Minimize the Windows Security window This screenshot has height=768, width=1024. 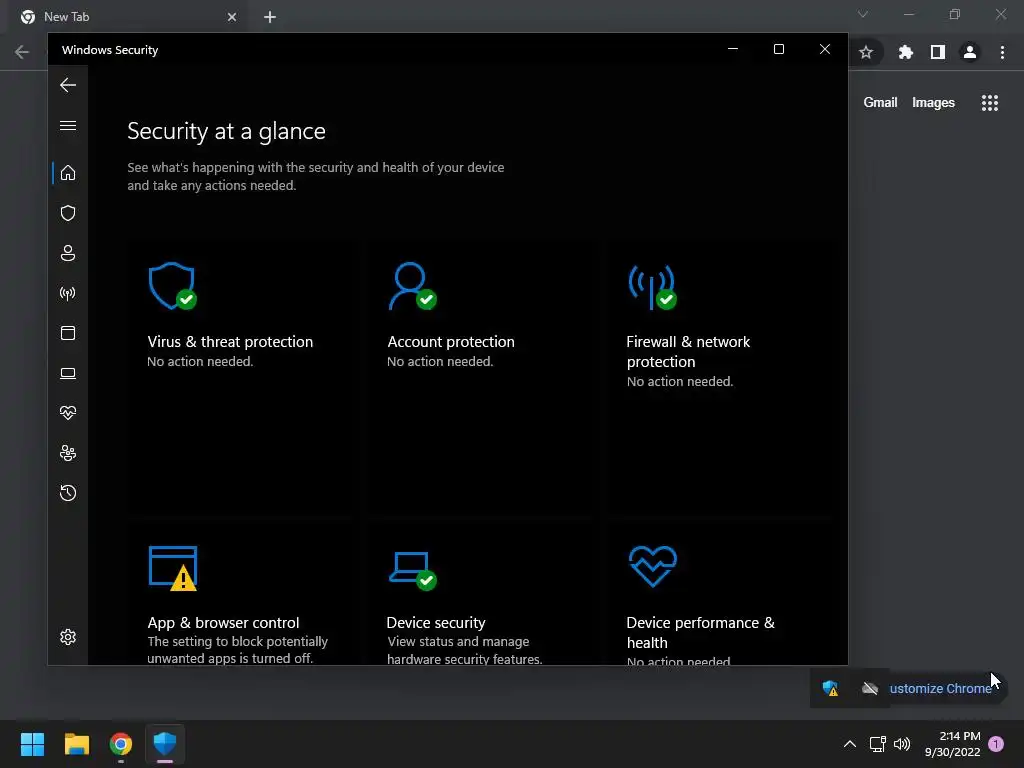click(x=733, y=49)
